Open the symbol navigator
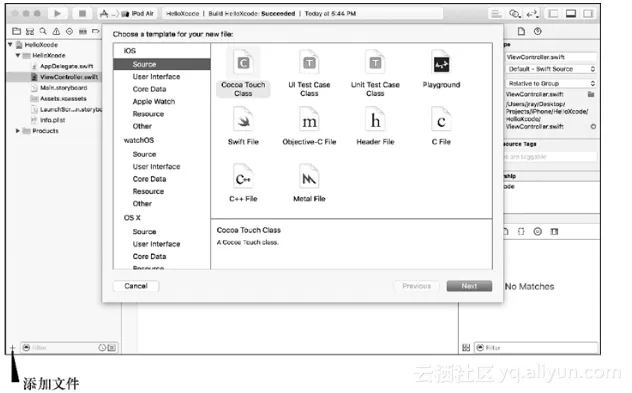The width and height of the screenshot is (632, 393). pyautogui.click(x=30, y=31)
